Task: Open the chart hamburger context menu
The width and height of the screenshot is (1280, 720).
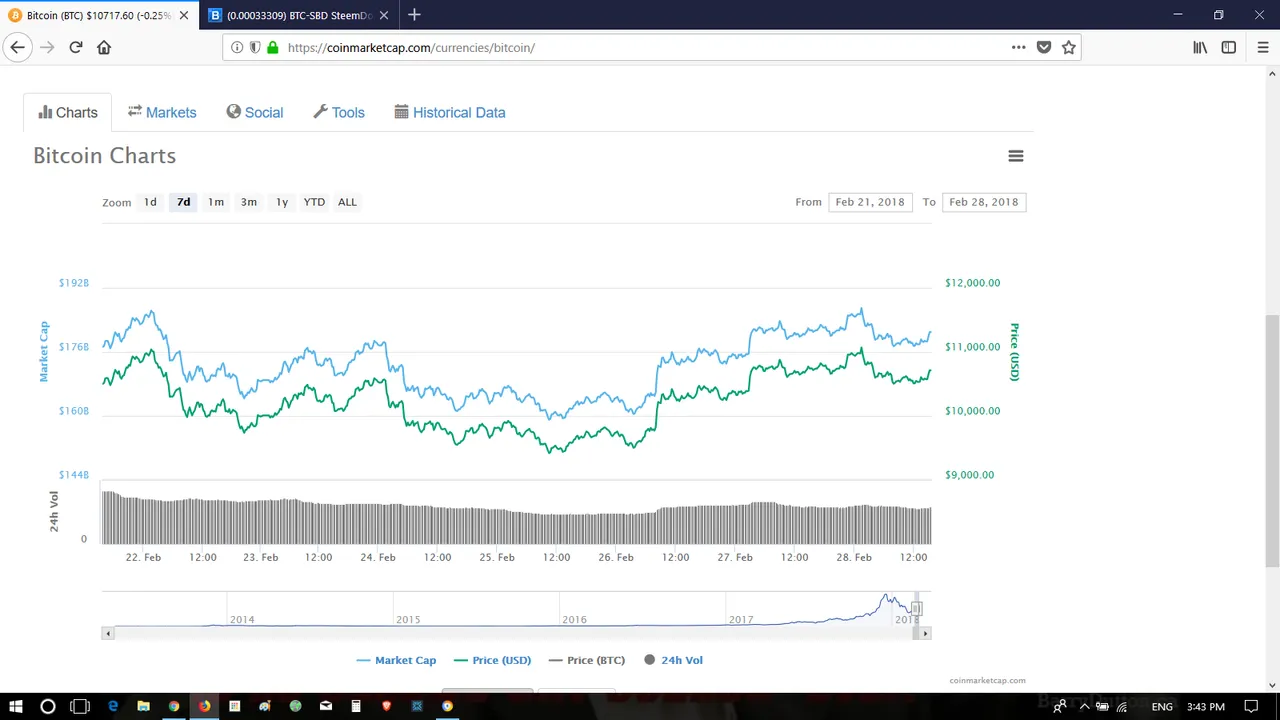Action: pyautogui.click(x=1015, y=156)
